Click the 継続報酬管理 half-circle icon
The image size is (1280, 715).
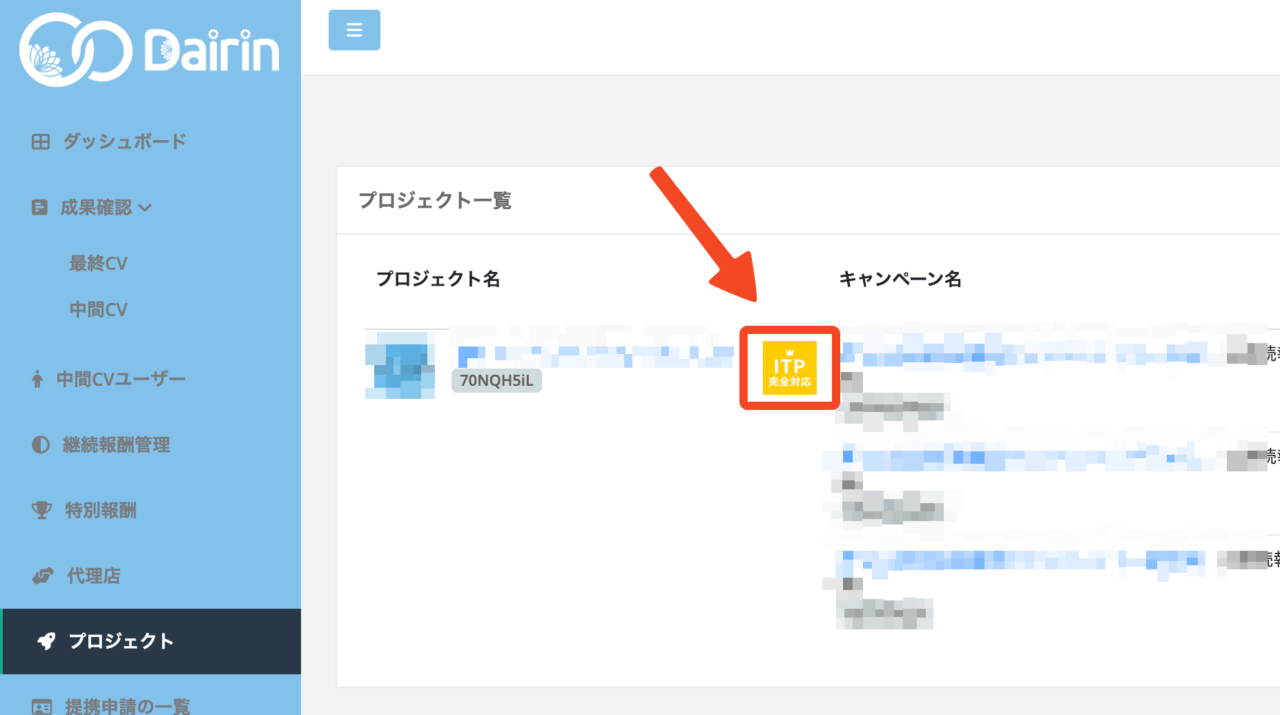(x=40, y=445)
